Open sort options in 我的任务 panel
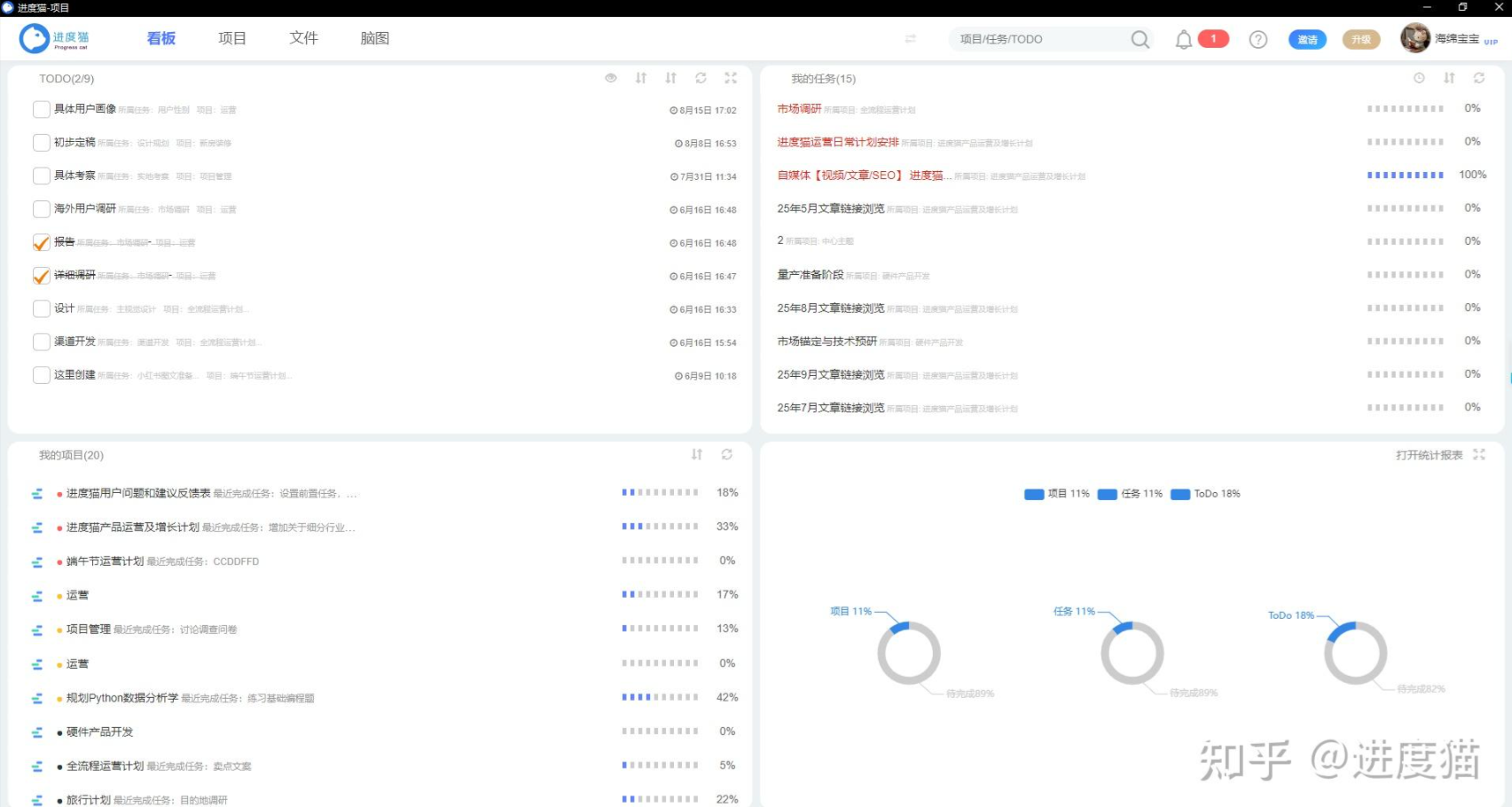This screenshot has height=807, width=1512. 1449,78
